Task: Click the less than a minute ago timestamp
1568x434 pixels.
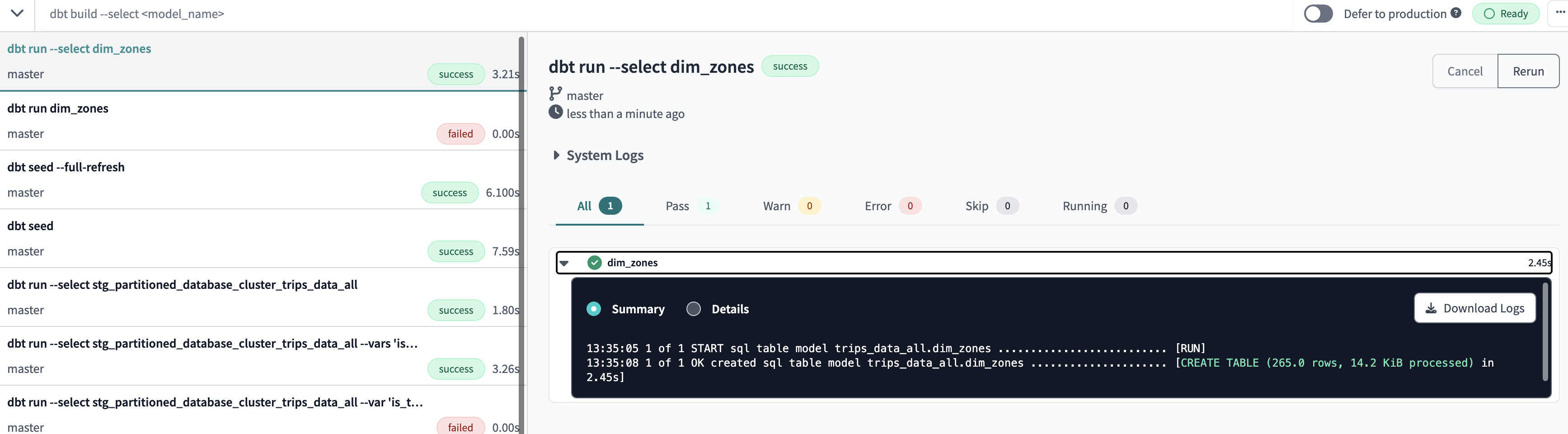Action: [625, 114]
